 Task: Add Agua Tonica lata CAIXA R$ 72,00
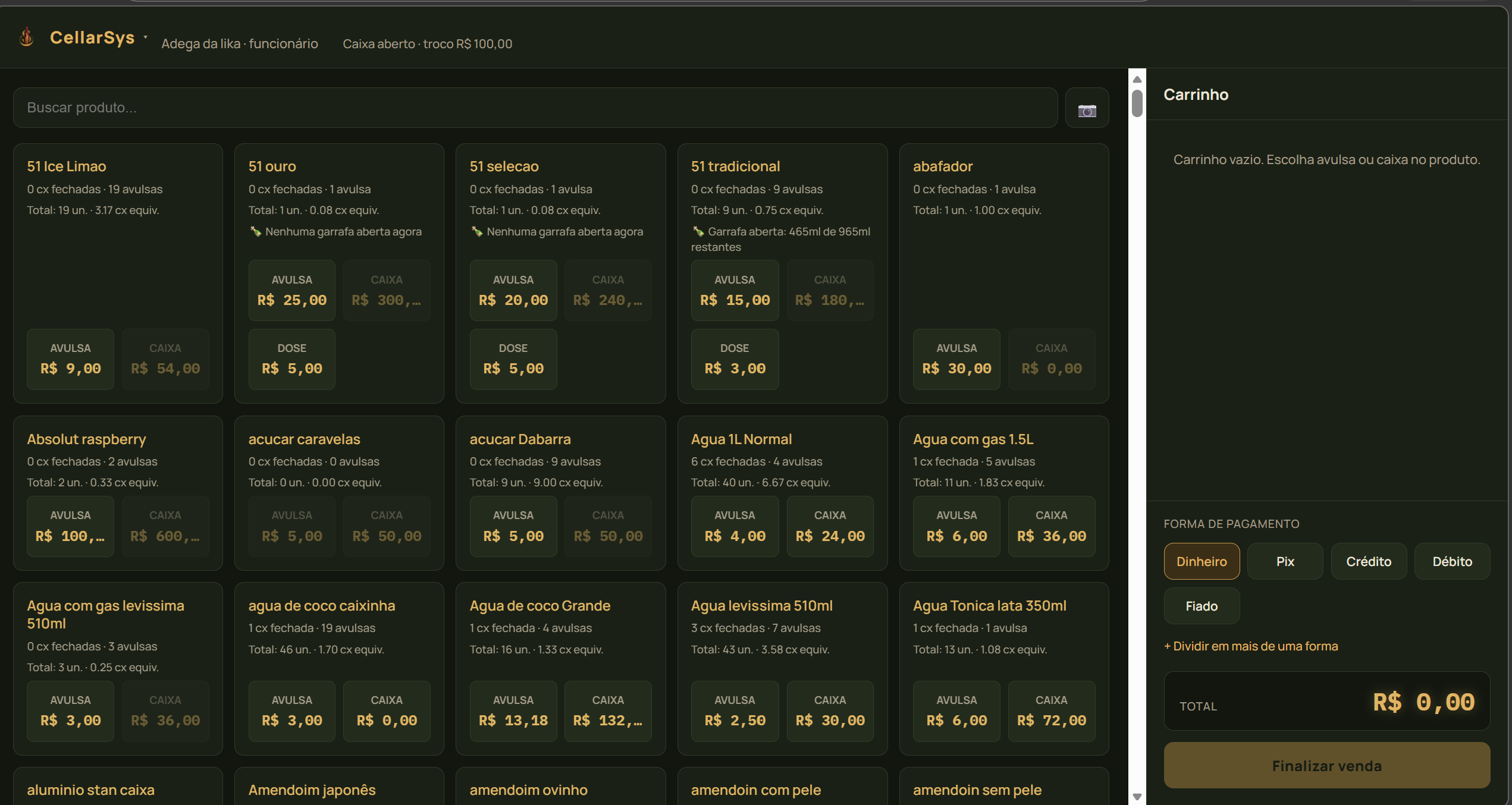tap(1051, 711)
